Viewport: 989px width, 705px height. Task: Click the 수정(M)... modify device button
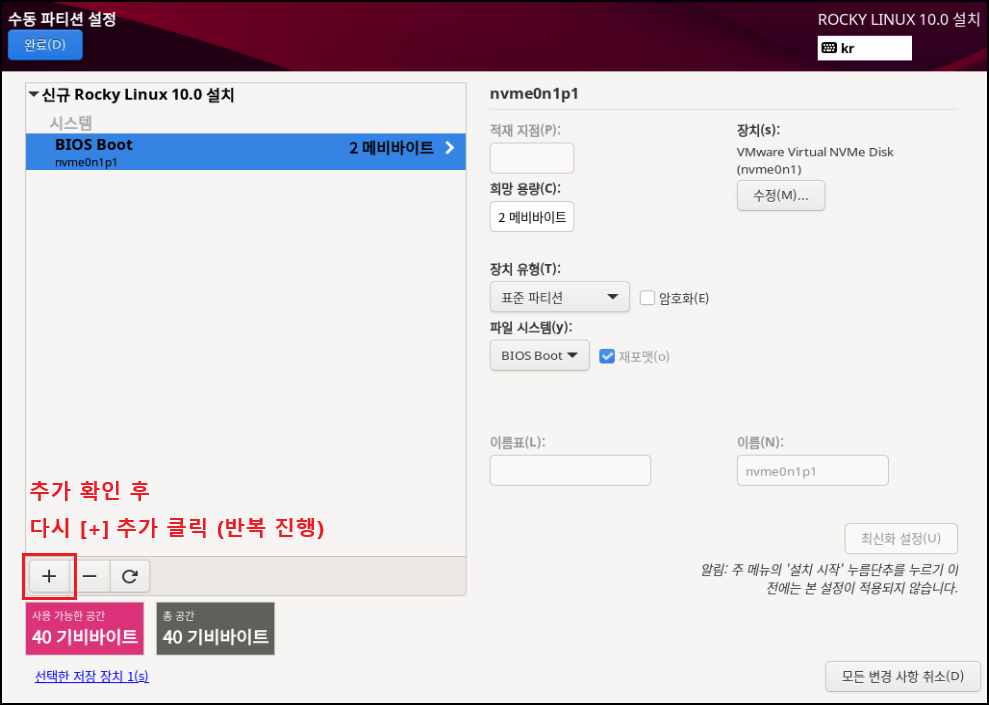tap(781, 195)
